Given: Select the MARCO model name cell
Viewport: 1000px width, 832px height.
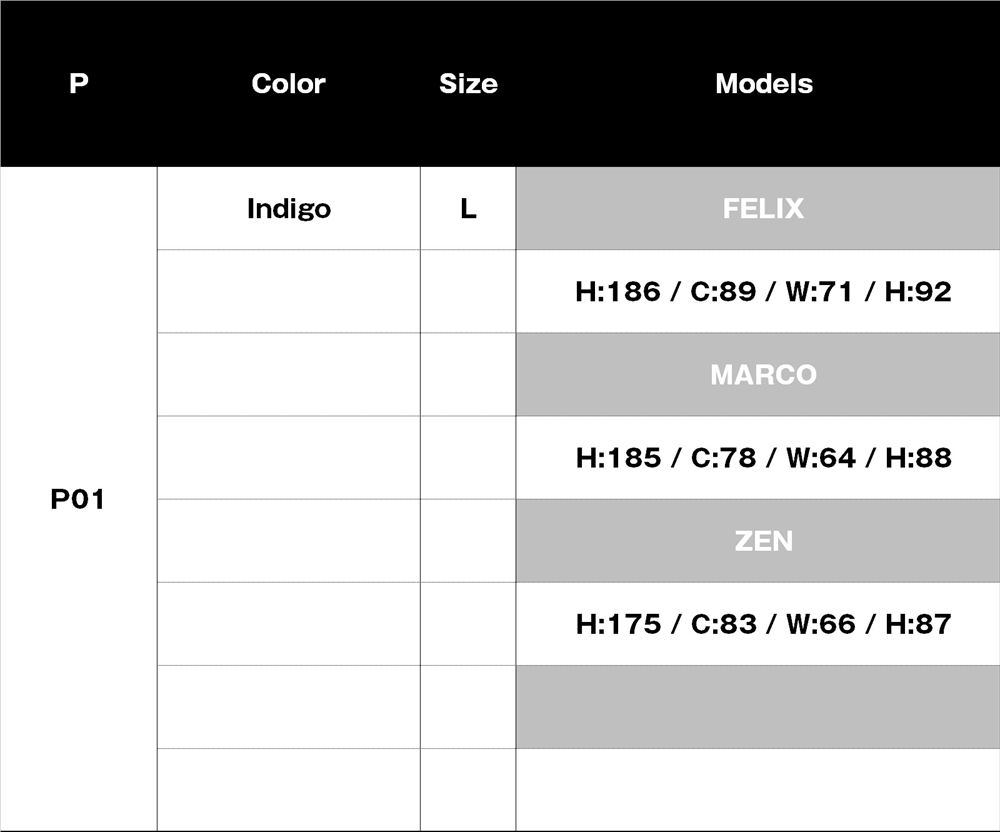Looking at the screenshot, I should point(763,375).
